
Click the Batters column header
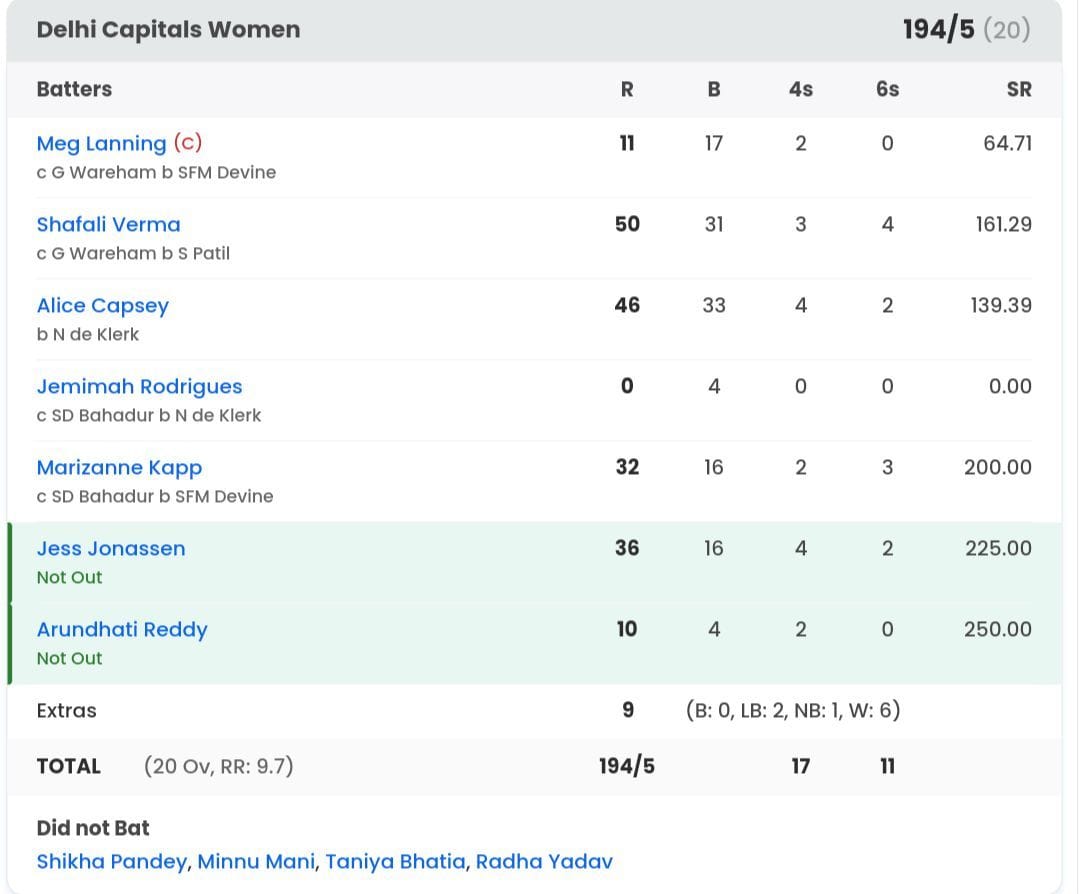pyautogui.click(x=73, y=89)
